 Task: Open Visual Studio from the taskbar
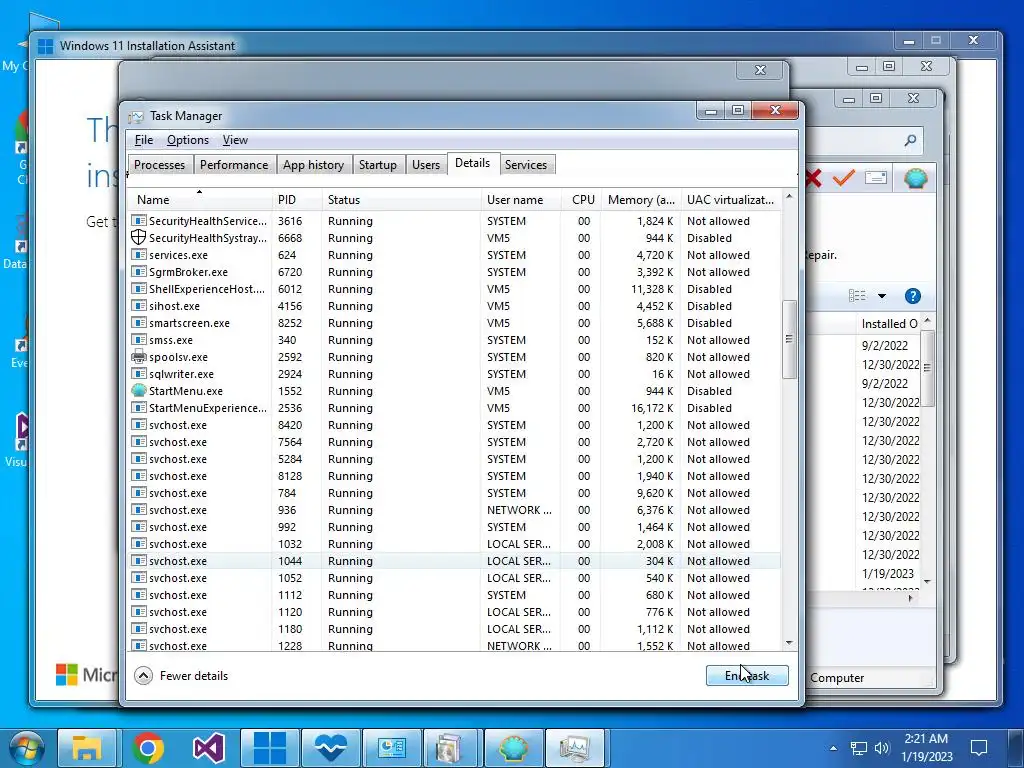point(208,748)
